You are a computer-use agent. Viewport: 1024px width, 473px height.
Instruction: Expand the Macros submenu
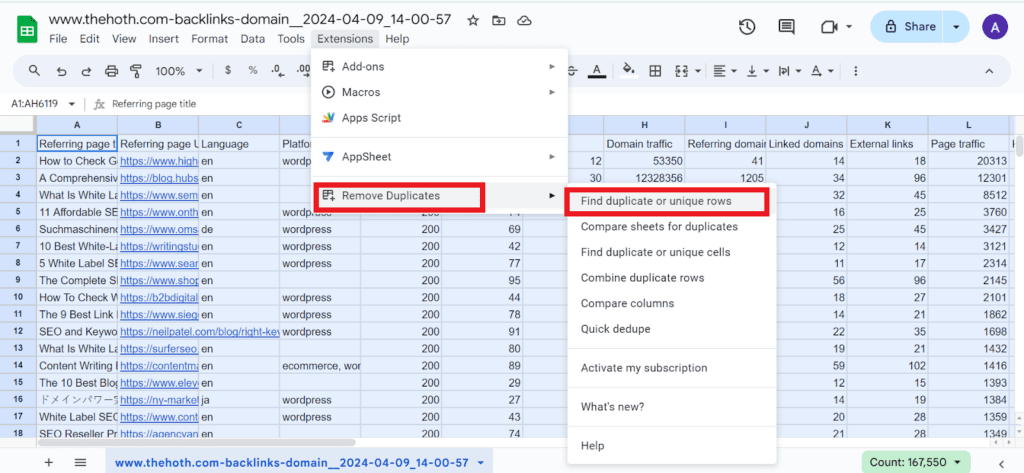click(x=552, y=92)
